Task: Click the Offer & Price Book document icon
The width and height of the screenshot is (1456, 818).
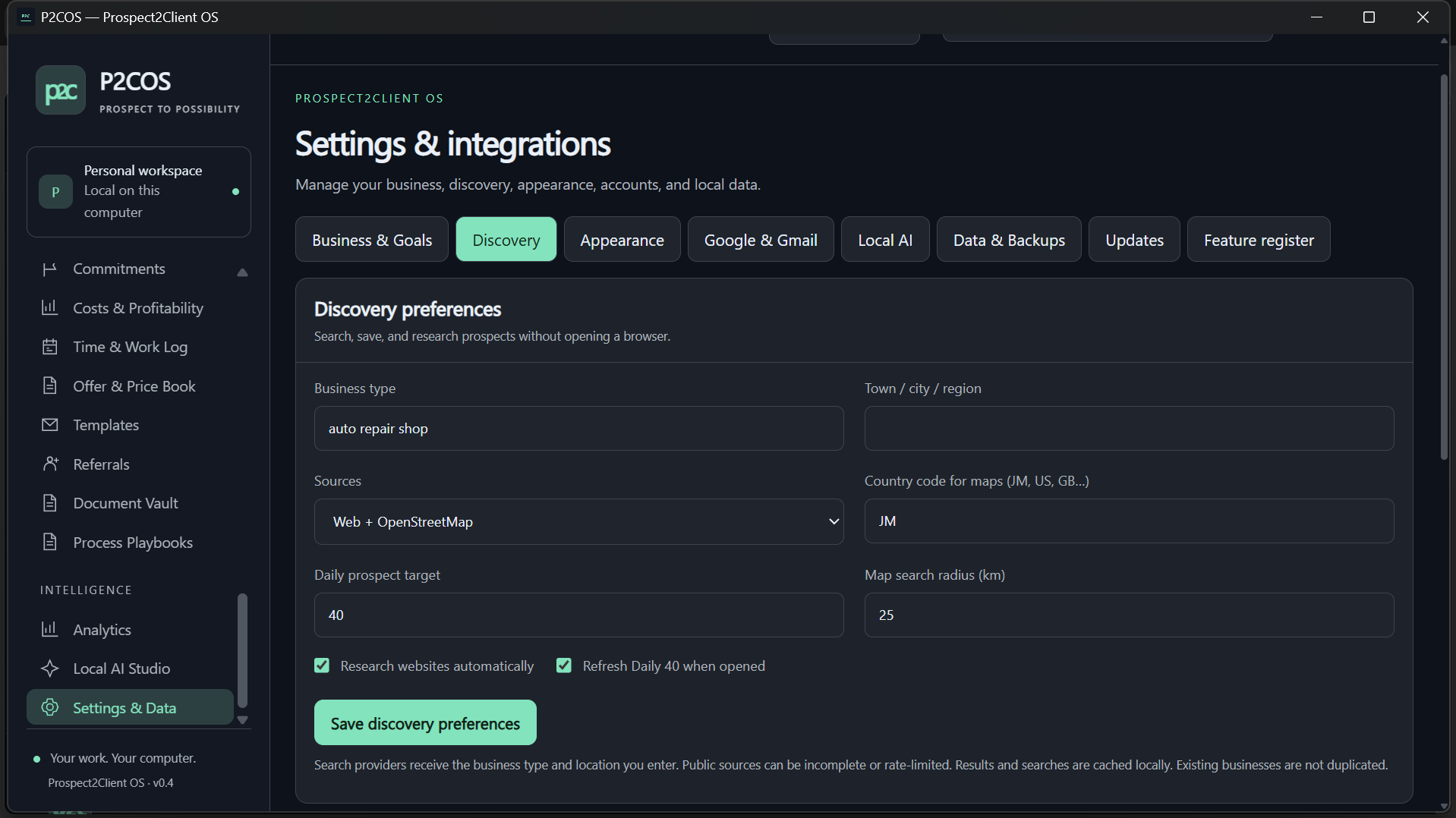Action: click(49, 386)
